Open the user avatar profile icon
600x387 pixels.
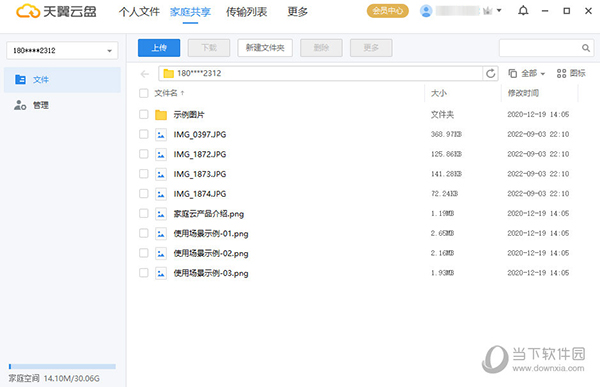coord(426,11)
